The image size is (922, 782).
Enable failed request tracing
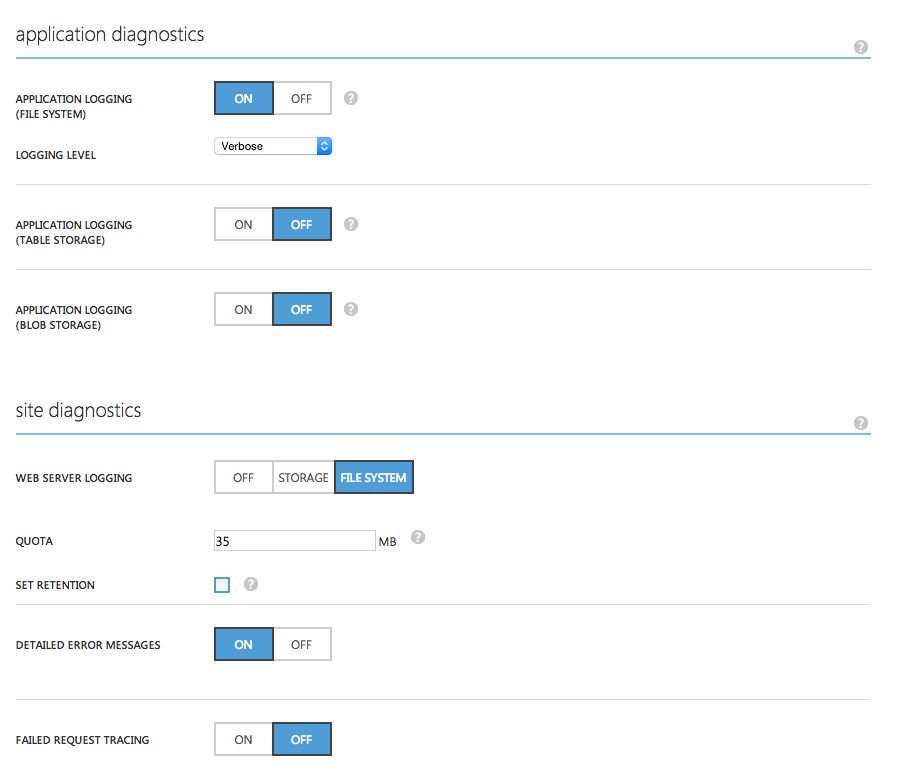tap(244, 740)
